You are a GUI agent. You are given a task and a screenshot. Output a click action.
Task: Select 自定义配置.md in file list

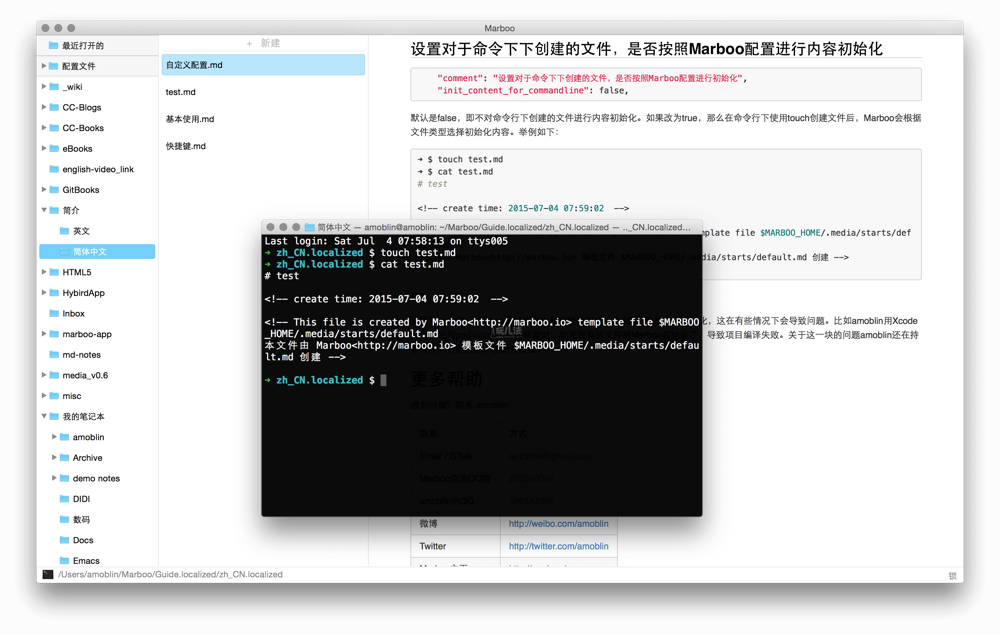coord(263,65)
